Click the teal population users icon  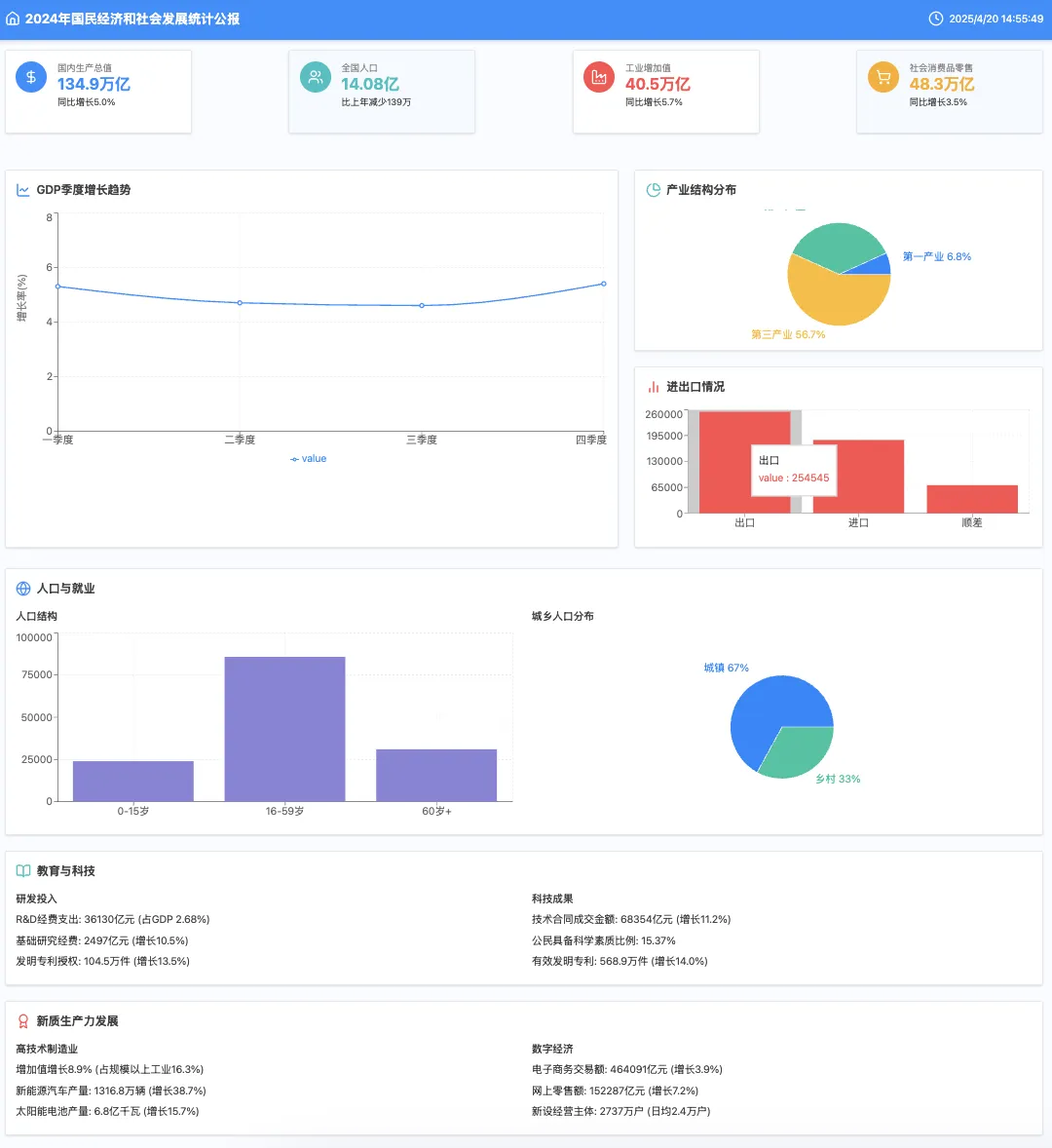315,77
